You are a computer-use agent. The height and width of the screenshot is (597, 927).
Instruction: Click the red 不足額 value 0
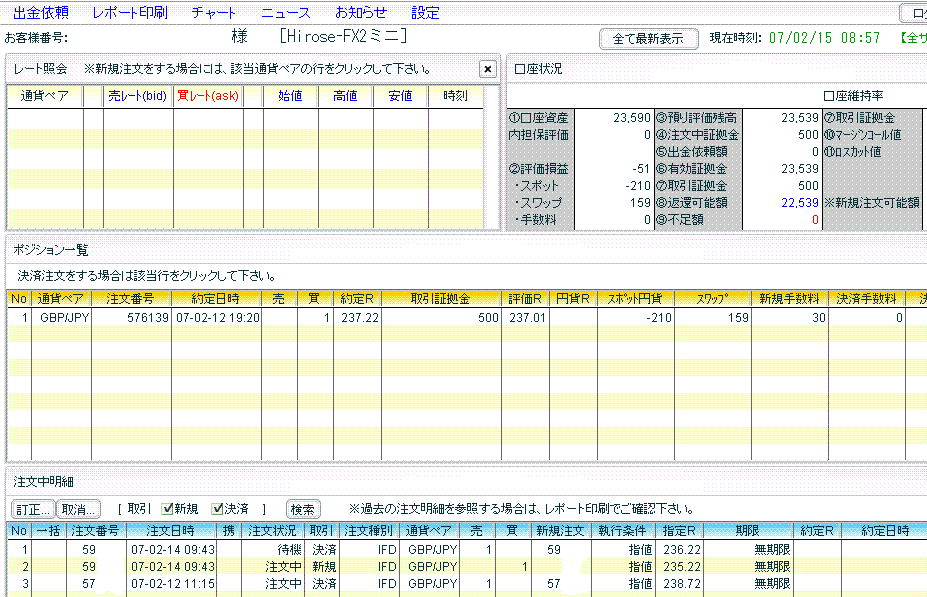pyautogui.click(x=815, y=220)
